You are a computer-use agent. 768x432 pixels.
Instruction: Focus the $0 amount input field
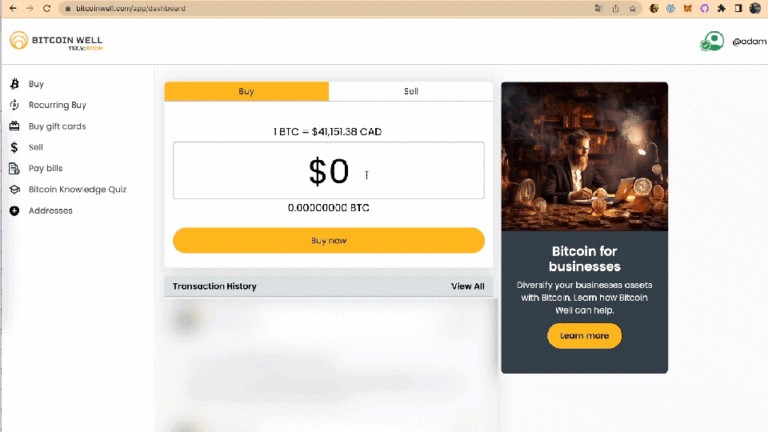click(329, 170)
